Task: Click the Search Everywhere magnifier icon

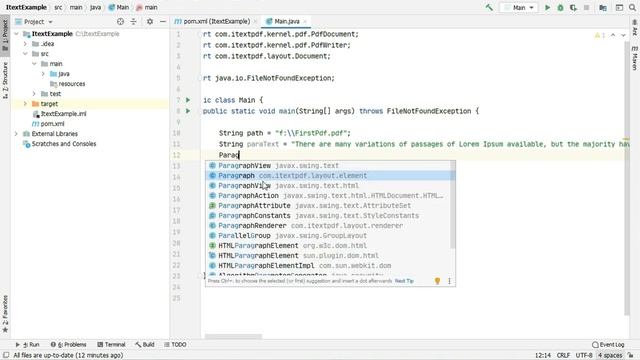Action: 632,7
